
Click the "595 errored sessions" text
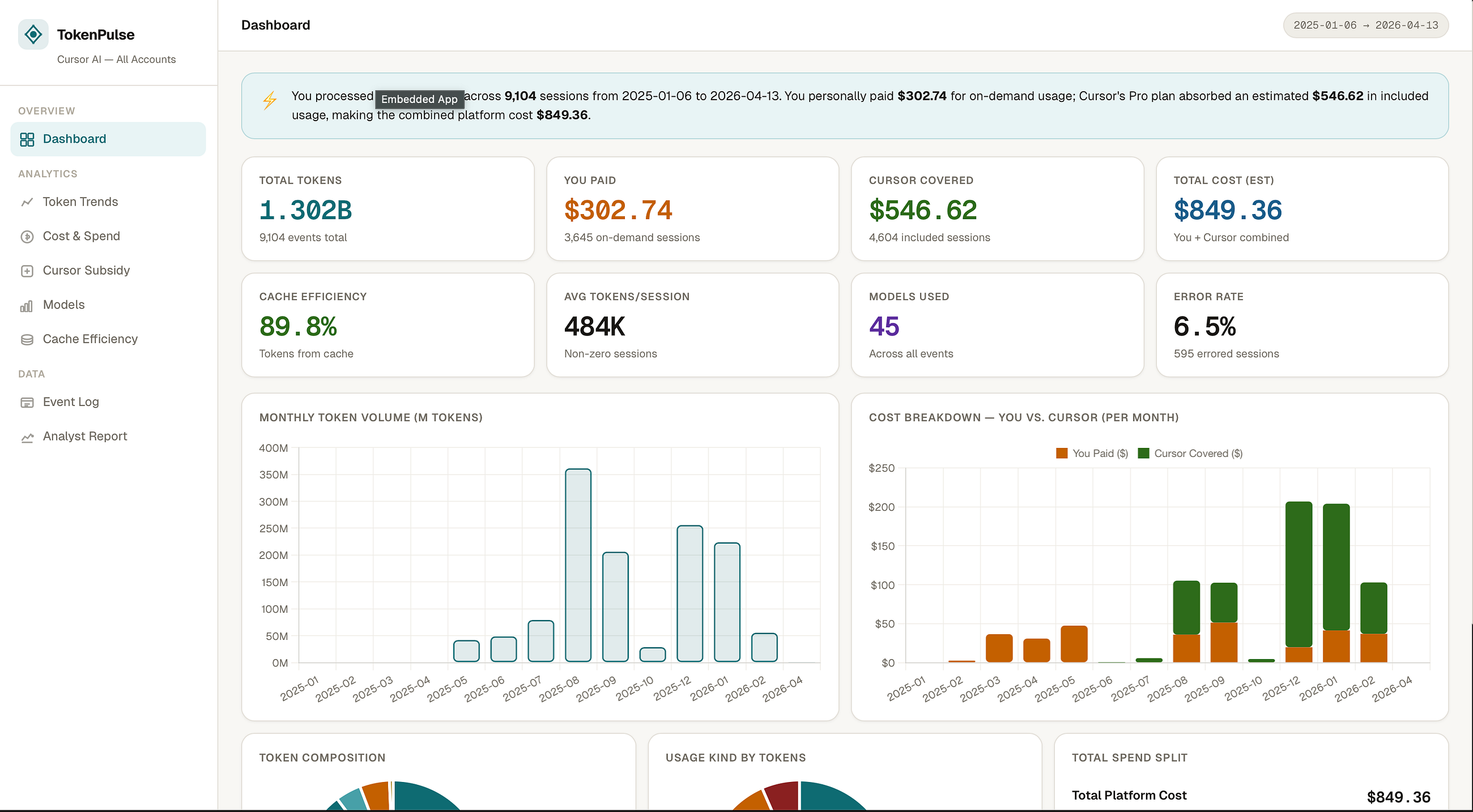coord(1226,354)
